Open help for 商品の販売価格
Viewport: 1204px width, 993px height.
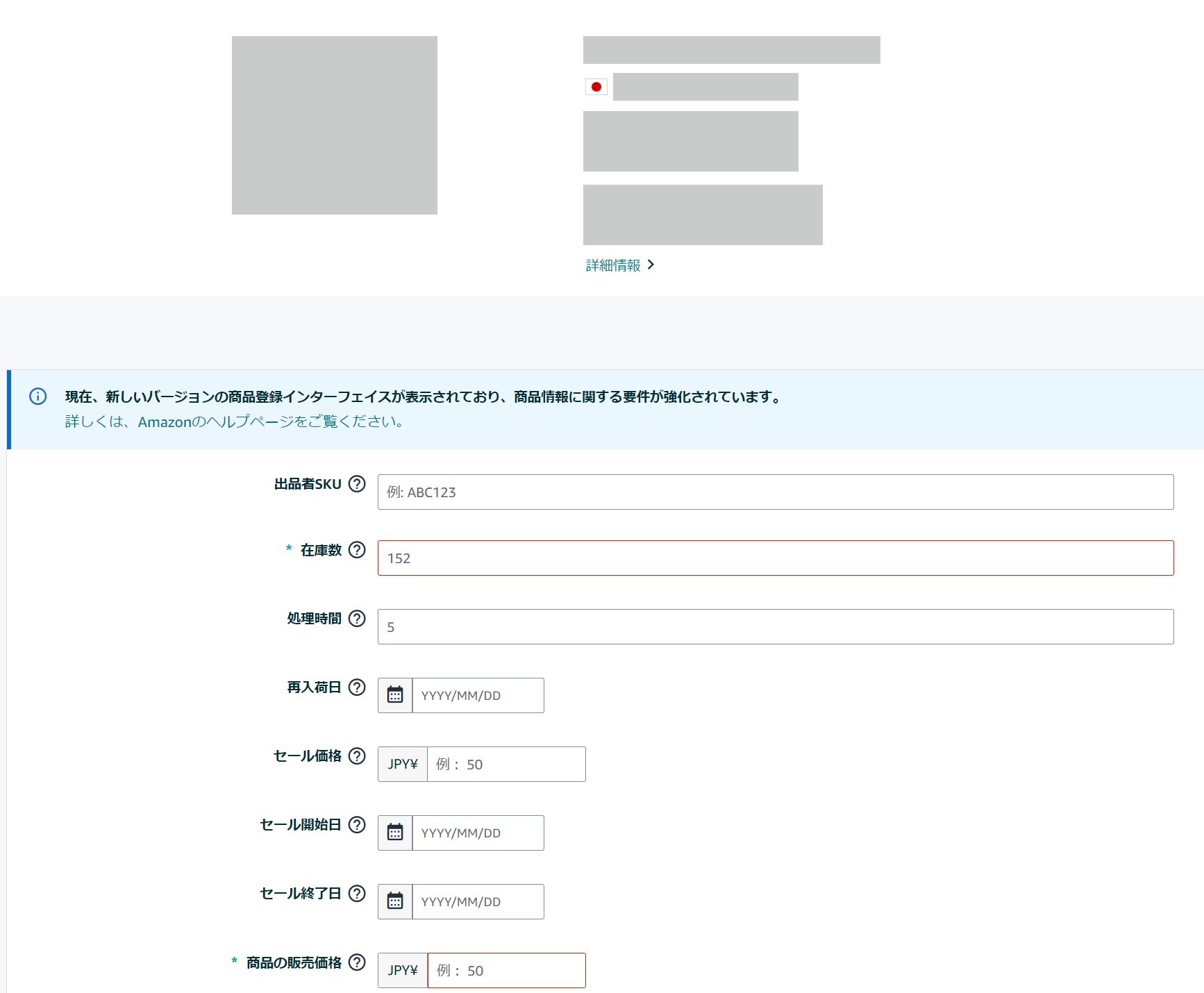pos(358,962)
